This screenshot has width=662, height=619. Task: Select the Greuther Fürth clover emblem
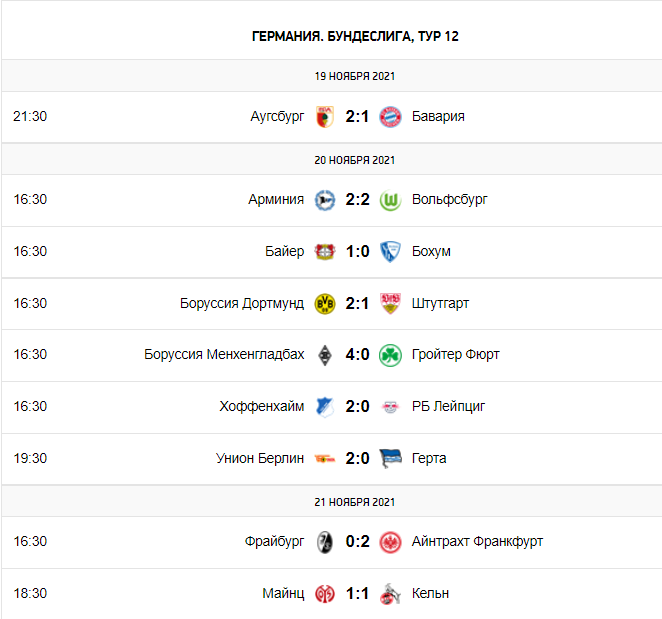[390, 354]
